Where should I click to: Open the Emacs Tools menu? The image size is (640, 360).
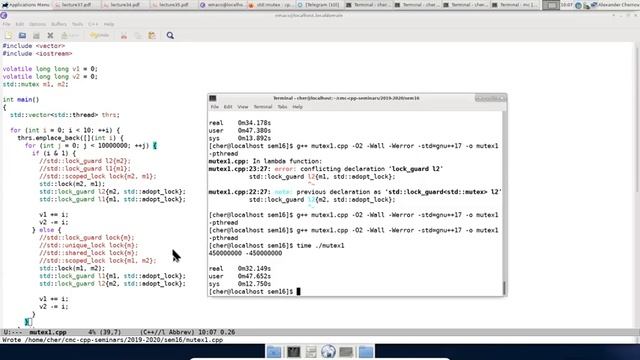click(77, 24)
